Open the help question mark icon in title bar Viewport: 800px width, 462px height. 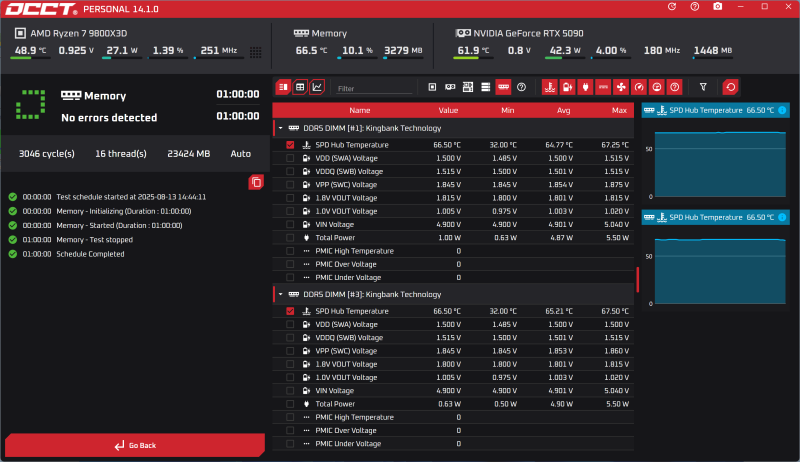click(695, 8)
